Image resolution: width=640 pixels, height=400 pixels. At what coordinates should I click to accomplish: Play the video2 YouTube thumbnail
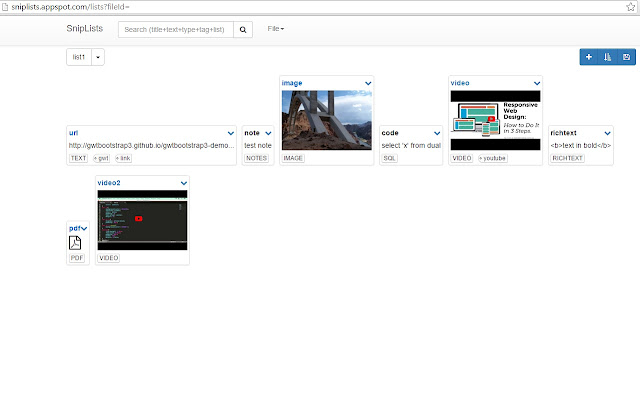139,218
